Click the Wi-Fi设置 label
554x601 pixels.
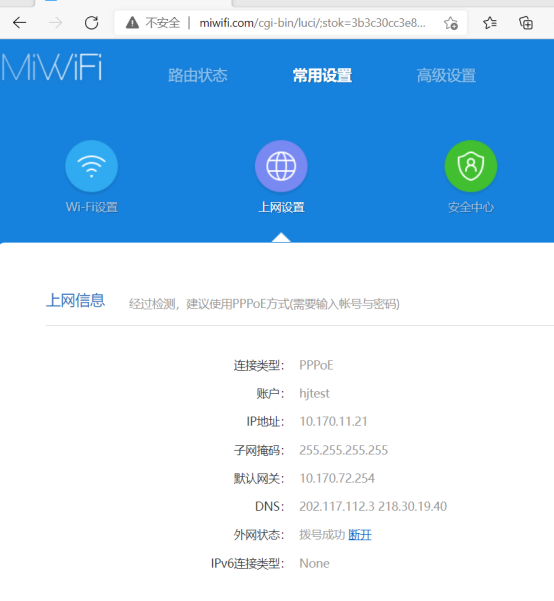(x=92, y=207)
